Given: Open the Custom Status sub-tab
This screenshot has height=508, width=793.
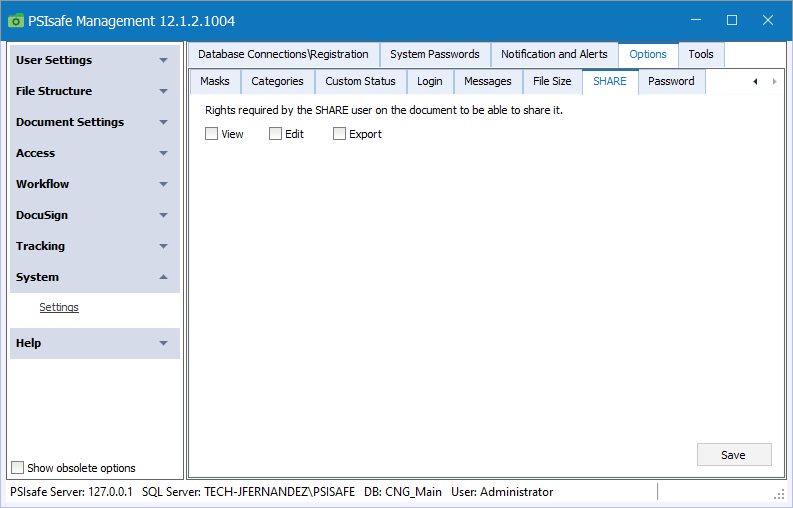Looking at the screenshot, I should pyautogui.click(x=361, y=81).
